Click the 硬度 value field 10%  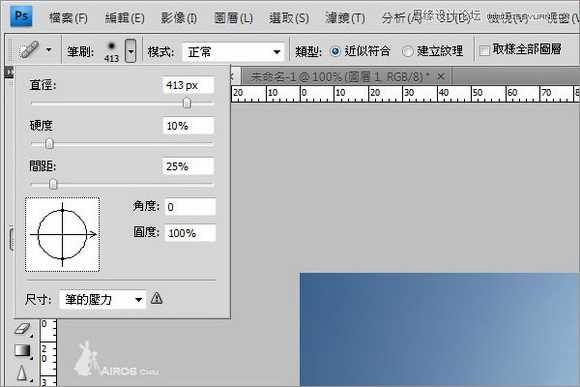(188, 126)
